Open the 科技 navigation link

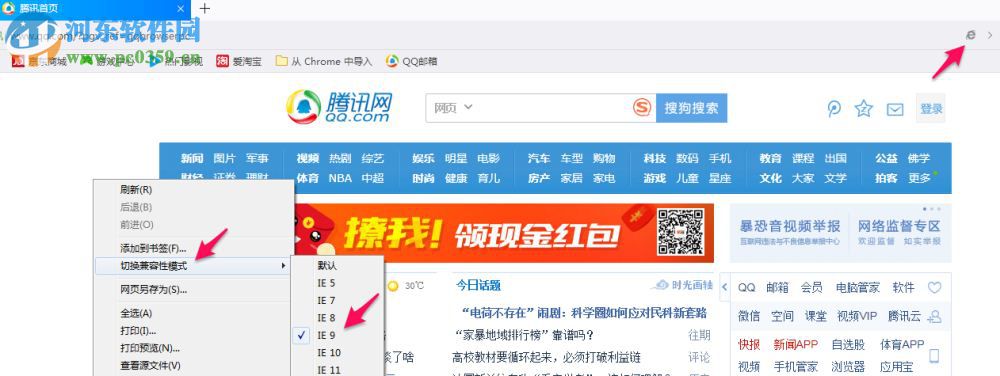coord(655,158)
